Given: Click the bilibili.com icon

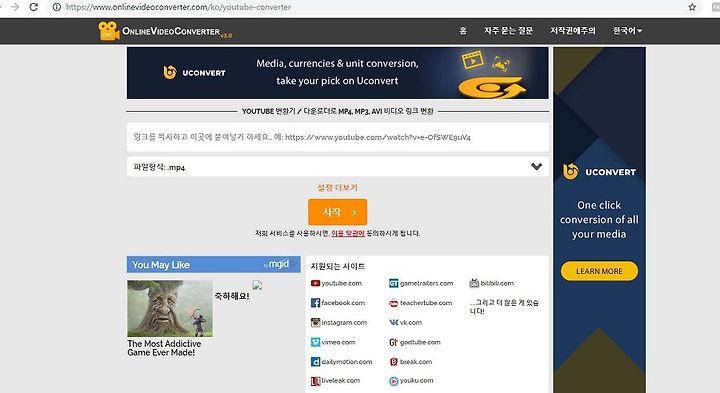Looking at the screenshot, I should 474,283.
